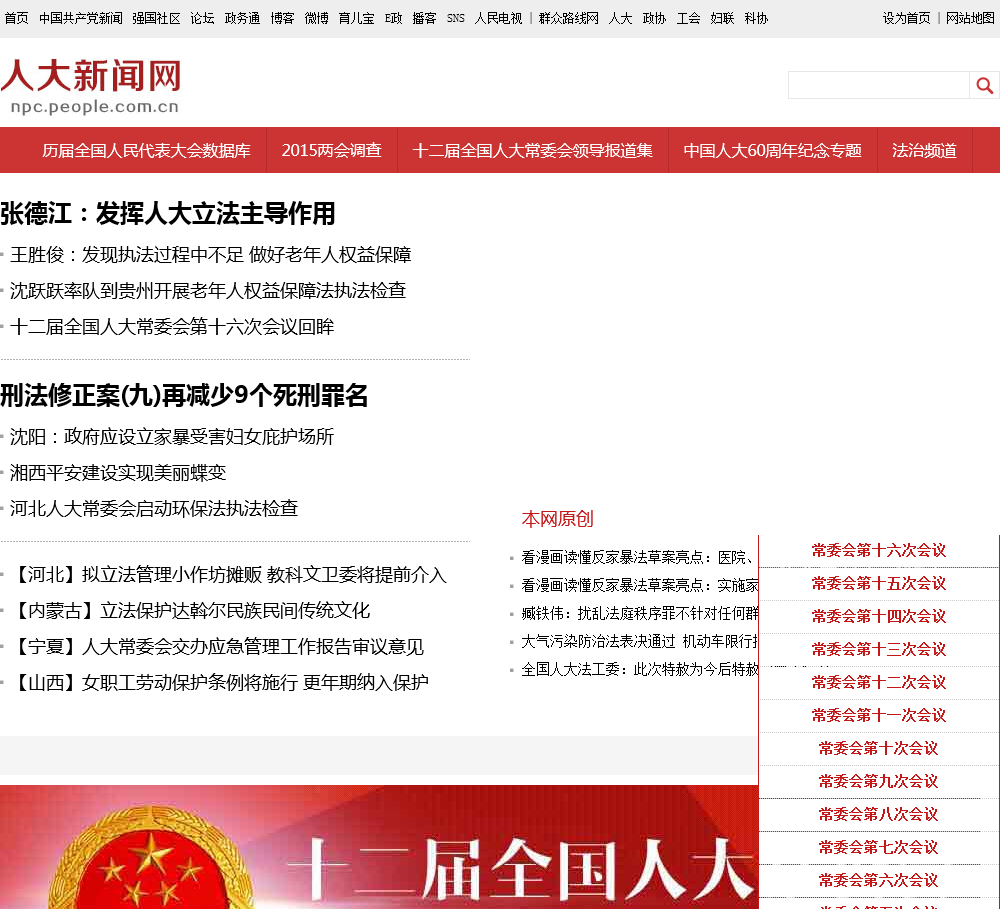Select 常委会第十三次会议 in side list

pyautogui.click(x=879, y=649)
